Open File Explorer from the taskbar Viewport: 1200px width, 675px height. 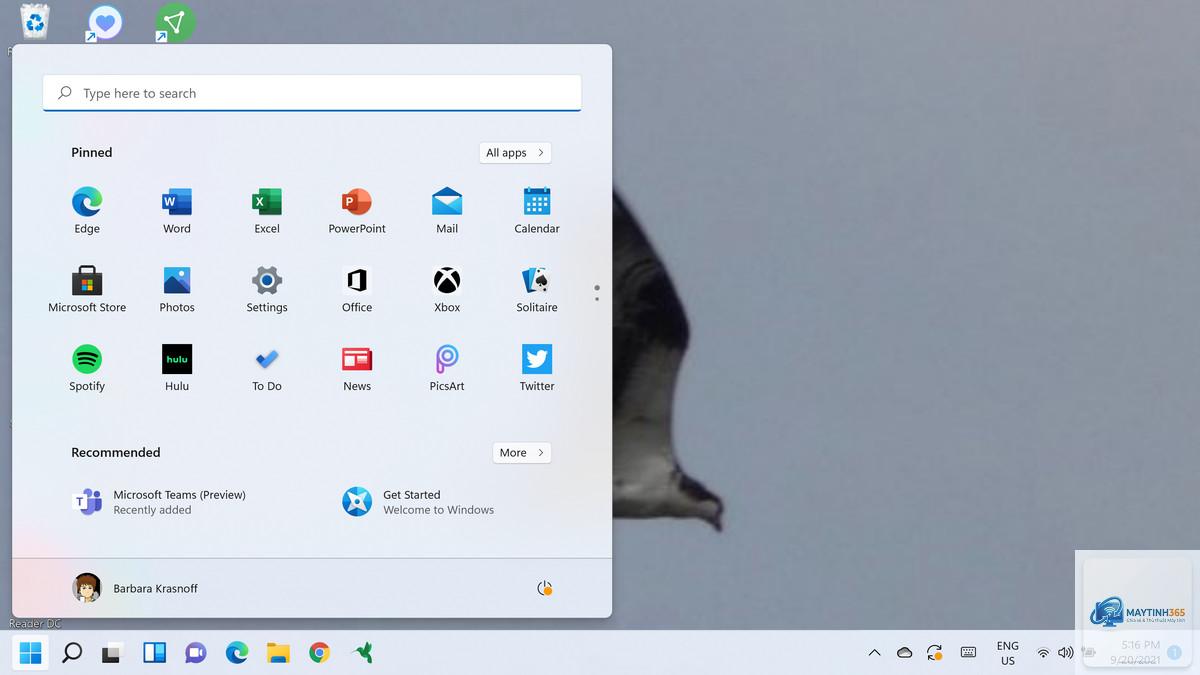click(278, 653)
